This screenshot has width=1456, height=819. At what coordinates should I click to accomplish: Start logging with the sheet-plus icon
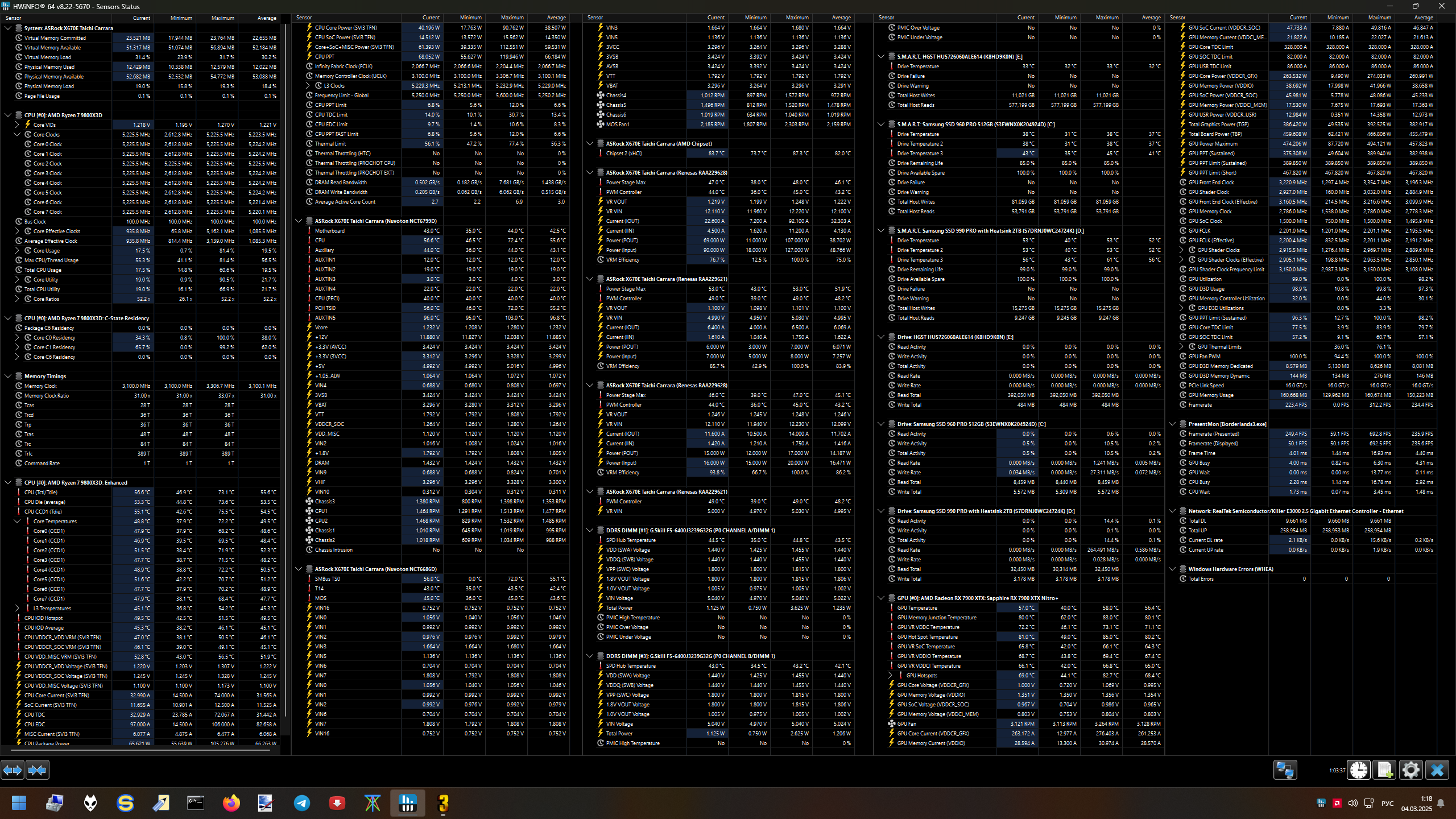click(x=1384, y=770)
